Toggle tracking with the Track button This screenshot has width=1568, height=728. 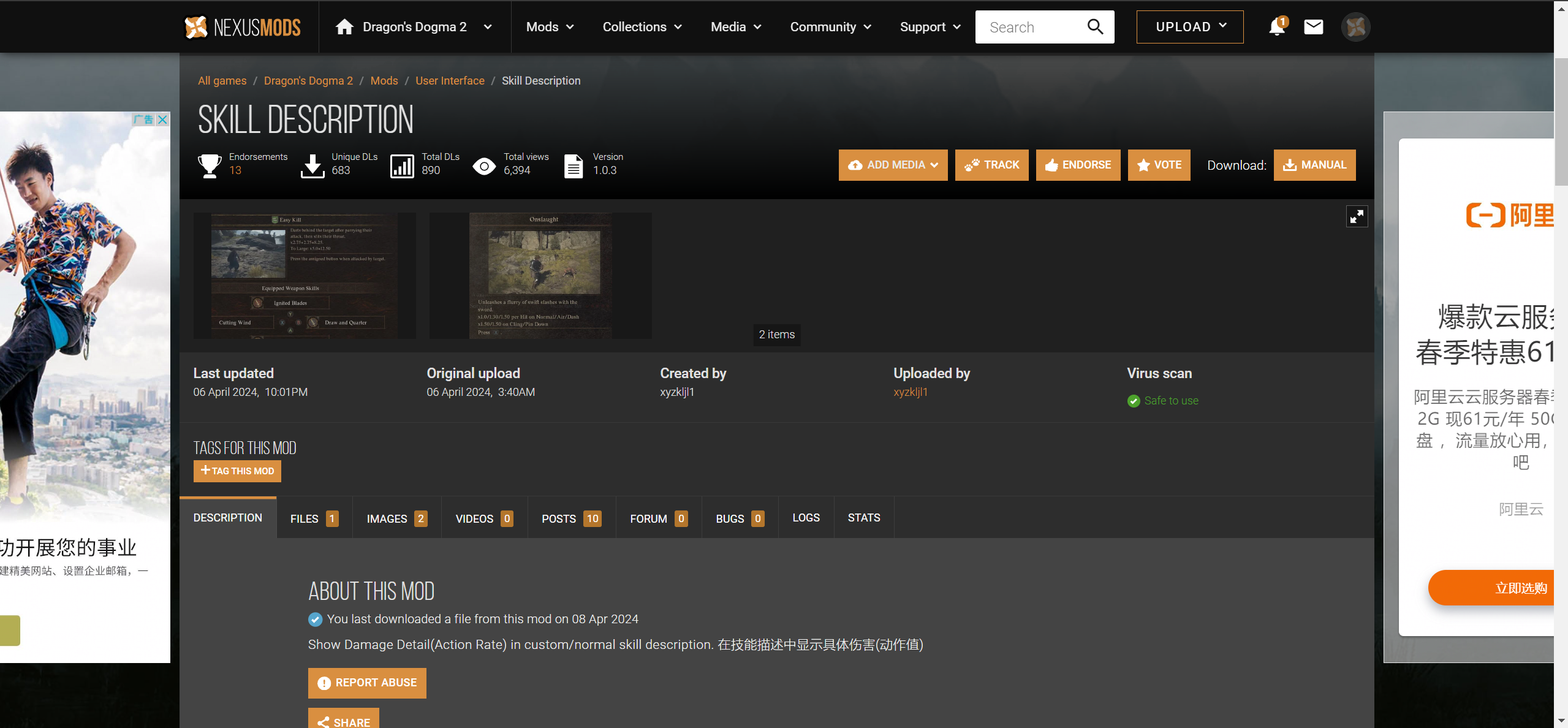pyautogui.click(x=991, y=165)
